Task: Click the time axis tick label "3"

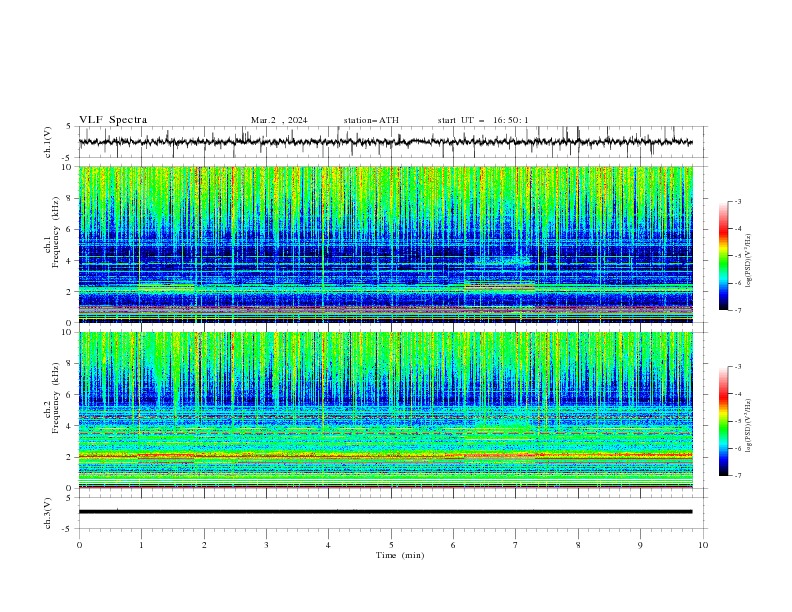Action: tap(266, 545)
